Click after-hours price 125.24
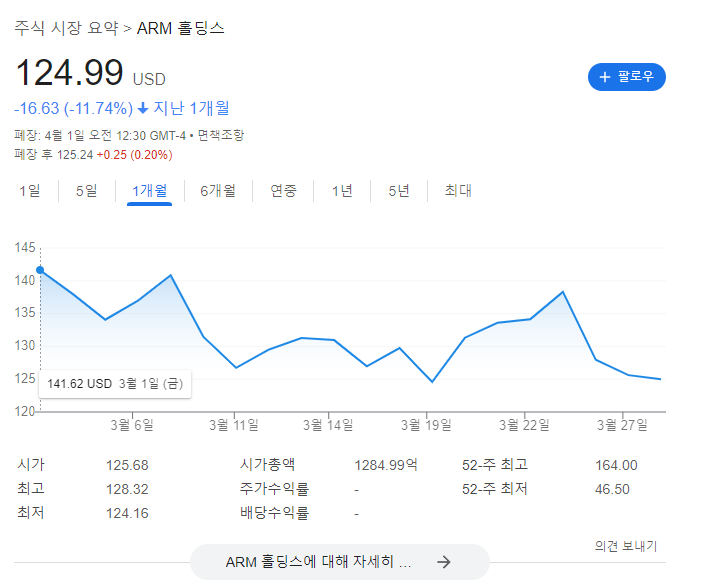The width and height of the screenshot is (711, 585). point(75,155)
